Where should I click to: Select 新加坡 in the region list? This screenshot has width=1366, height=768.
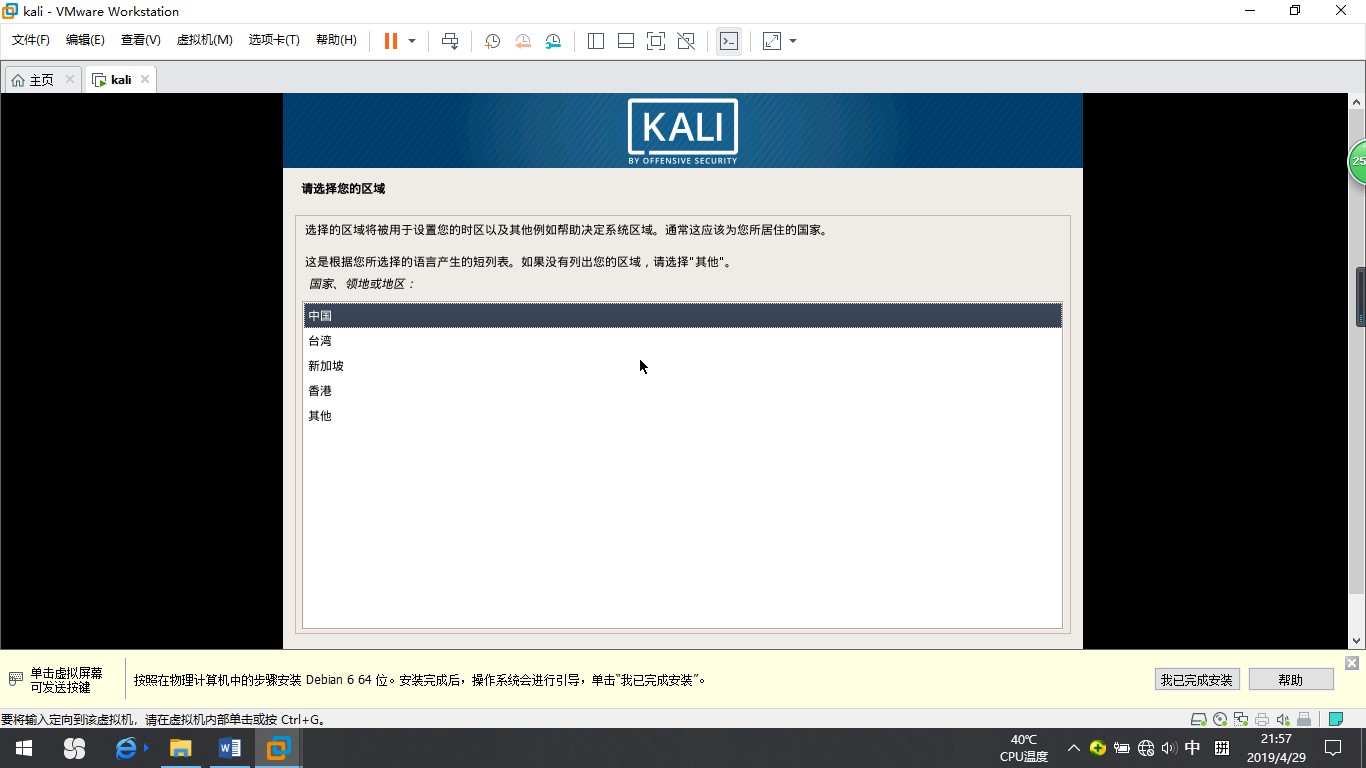pos(682,366)
